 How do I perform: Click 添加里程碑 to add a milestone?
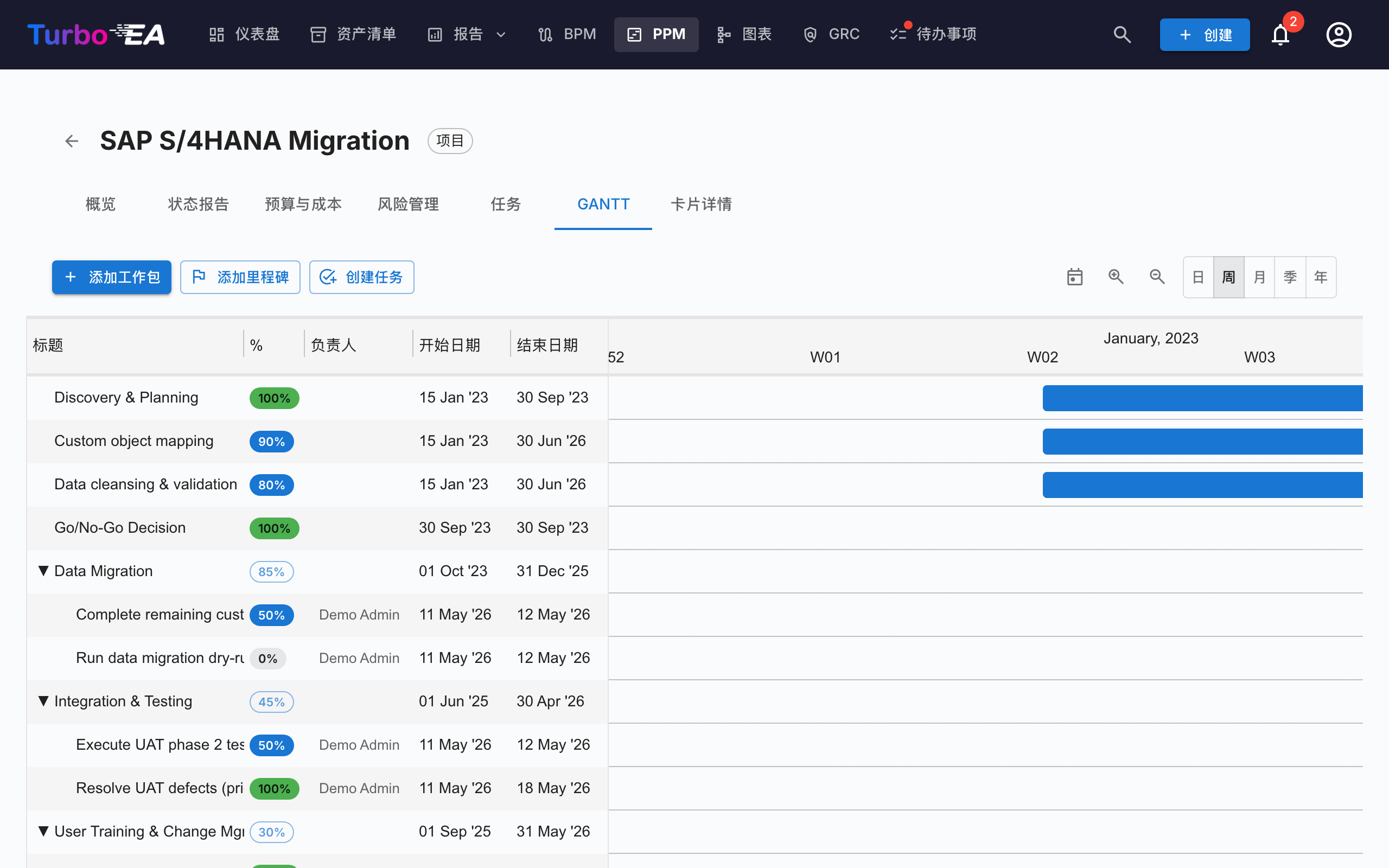point(240,277)
